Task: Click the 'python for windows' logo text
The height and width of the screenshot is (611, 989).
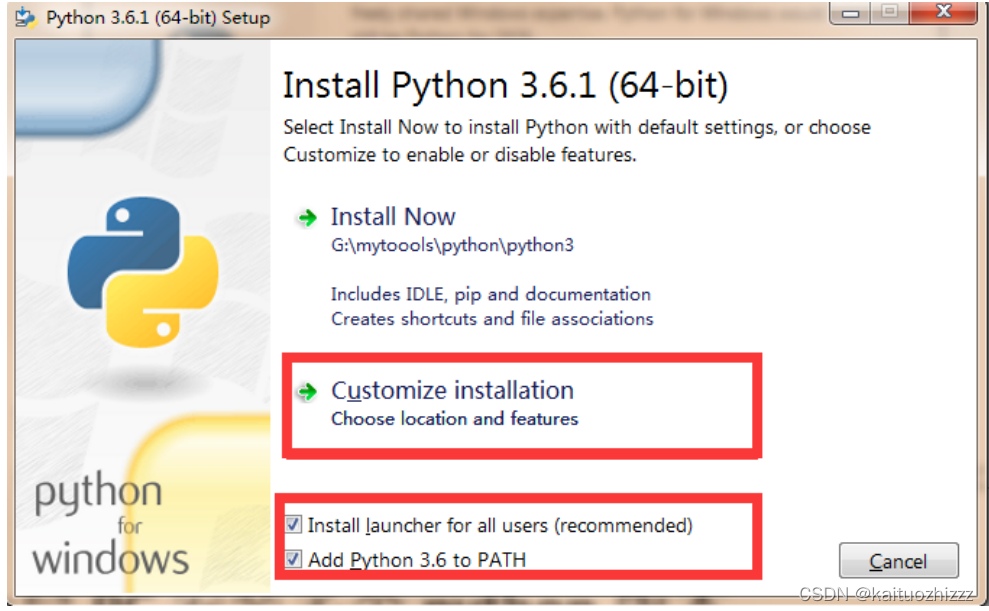Action: tap(110, 525)
